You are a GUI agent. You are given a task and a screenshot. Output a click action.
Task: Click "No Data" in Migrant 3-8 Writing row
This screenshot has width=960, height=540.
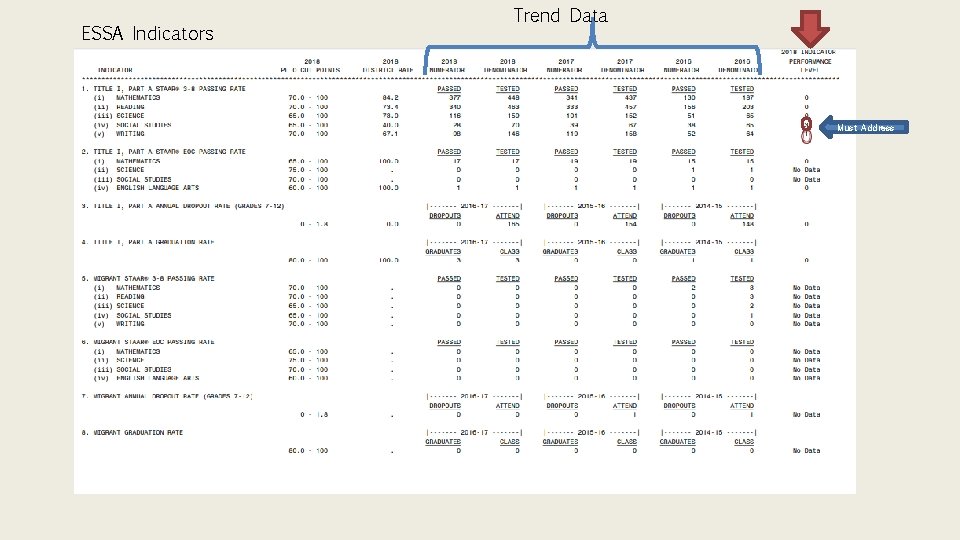pos(806,324)
